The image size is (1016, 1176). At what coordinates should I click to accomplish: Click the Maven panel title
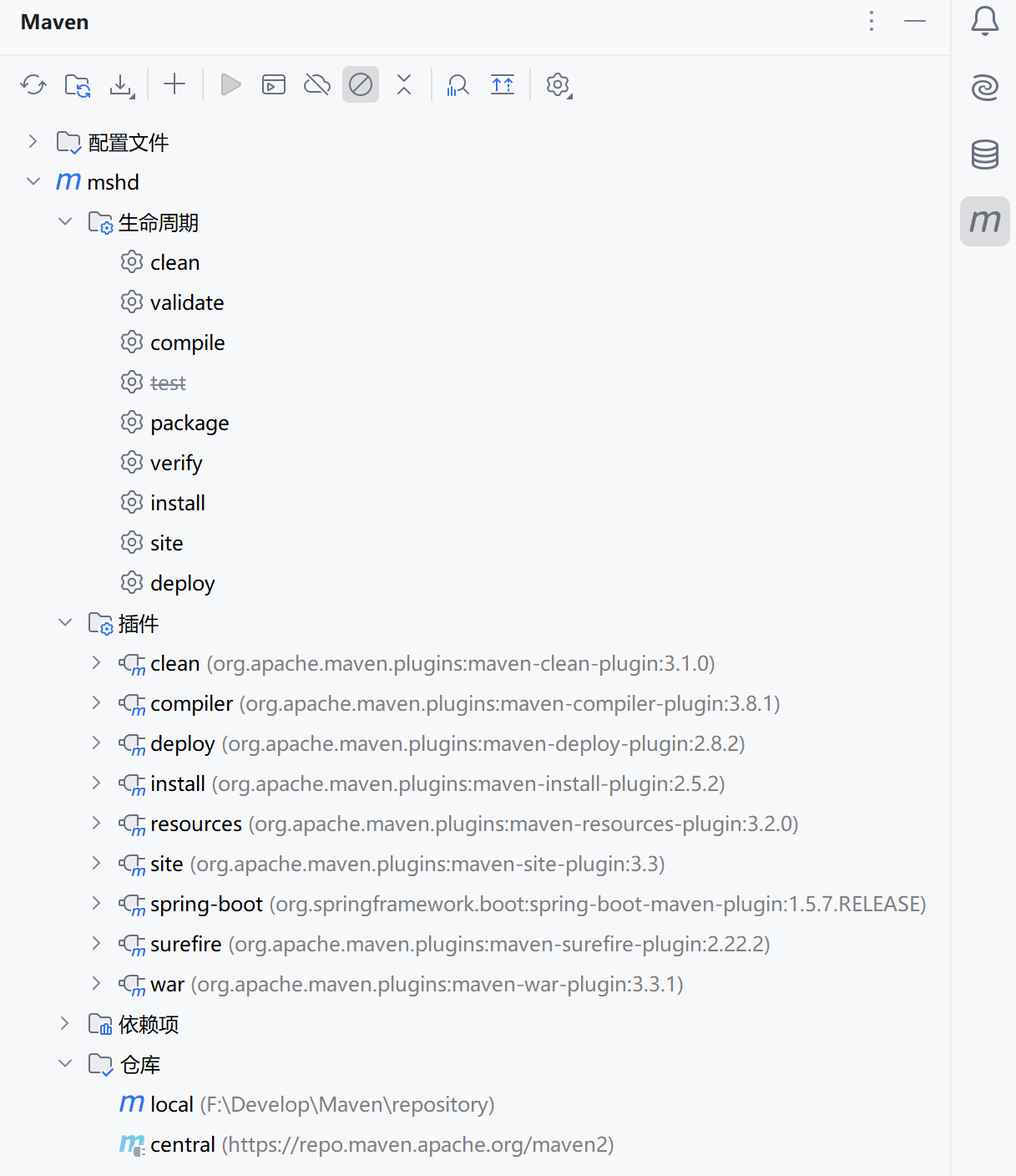[x=55, y=22]
